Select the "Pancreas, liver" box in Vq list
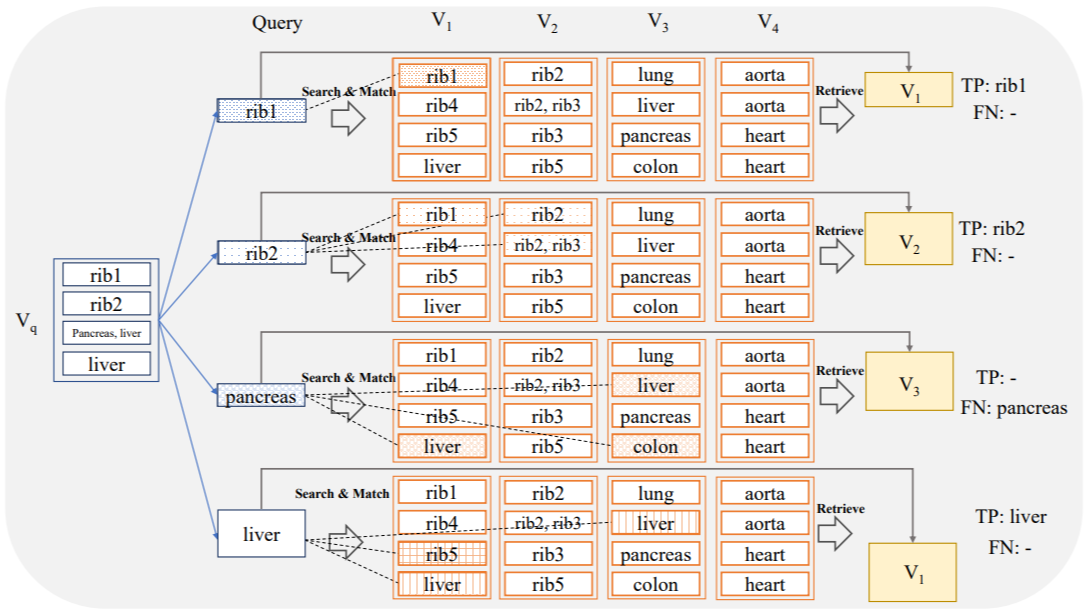Image resolution: width=1089 pixels, height=614 pixels. pos(106,334)
